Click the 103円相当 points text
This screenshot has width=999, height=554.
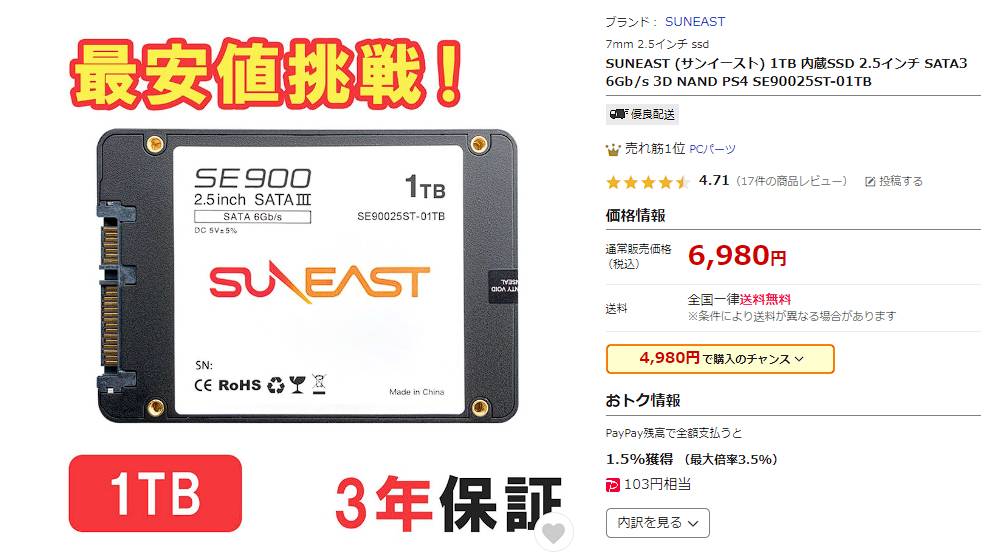click(657, 485)
